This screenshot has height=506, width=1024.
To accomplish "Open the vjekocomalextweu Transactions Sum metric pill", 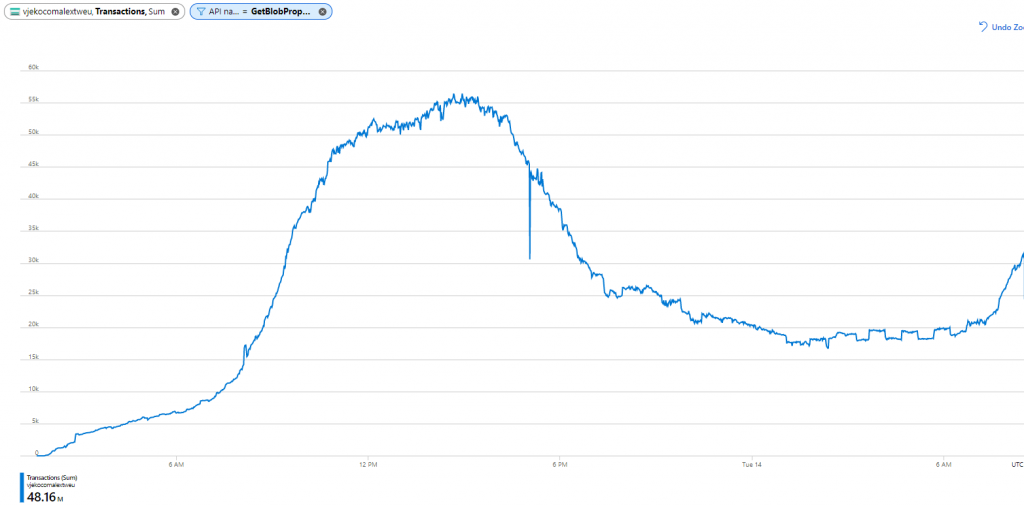I will click(x=94, y=12).
